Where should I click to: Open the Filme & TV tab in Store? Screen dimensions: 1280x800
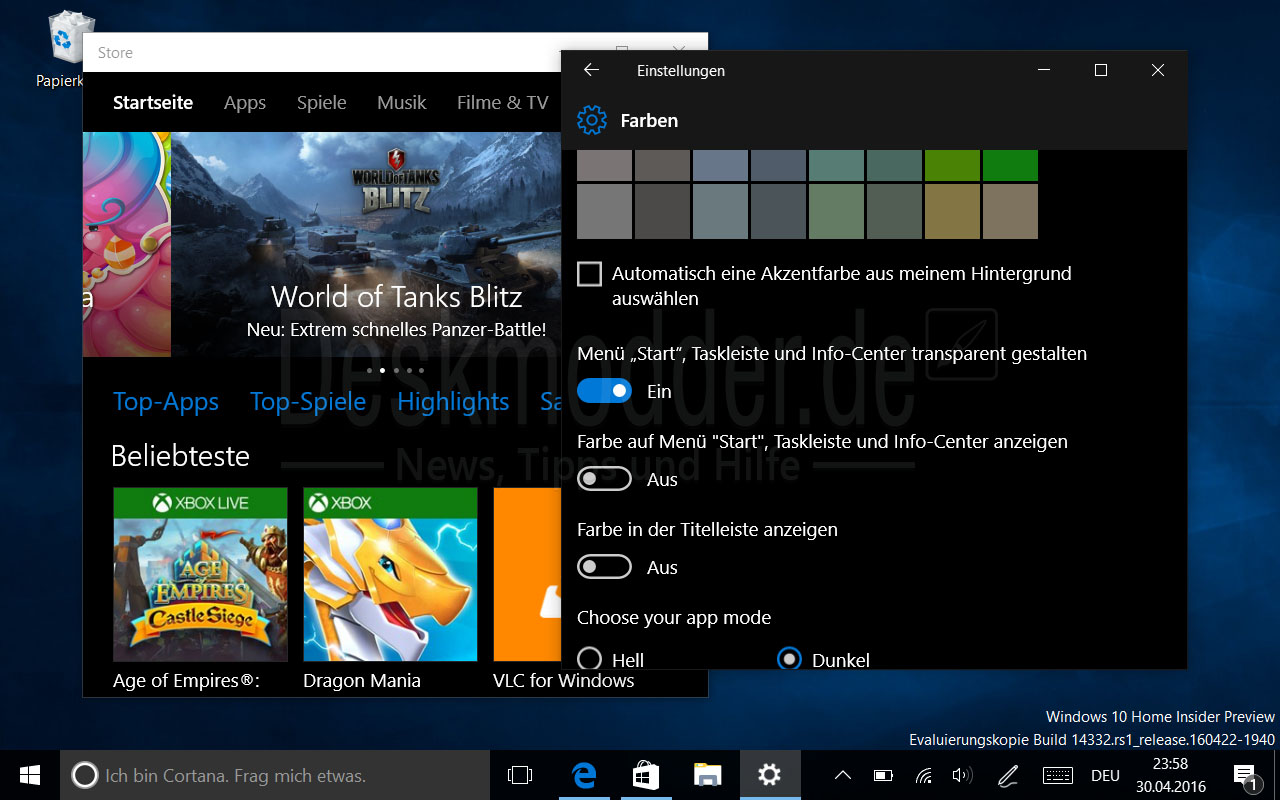503,102
